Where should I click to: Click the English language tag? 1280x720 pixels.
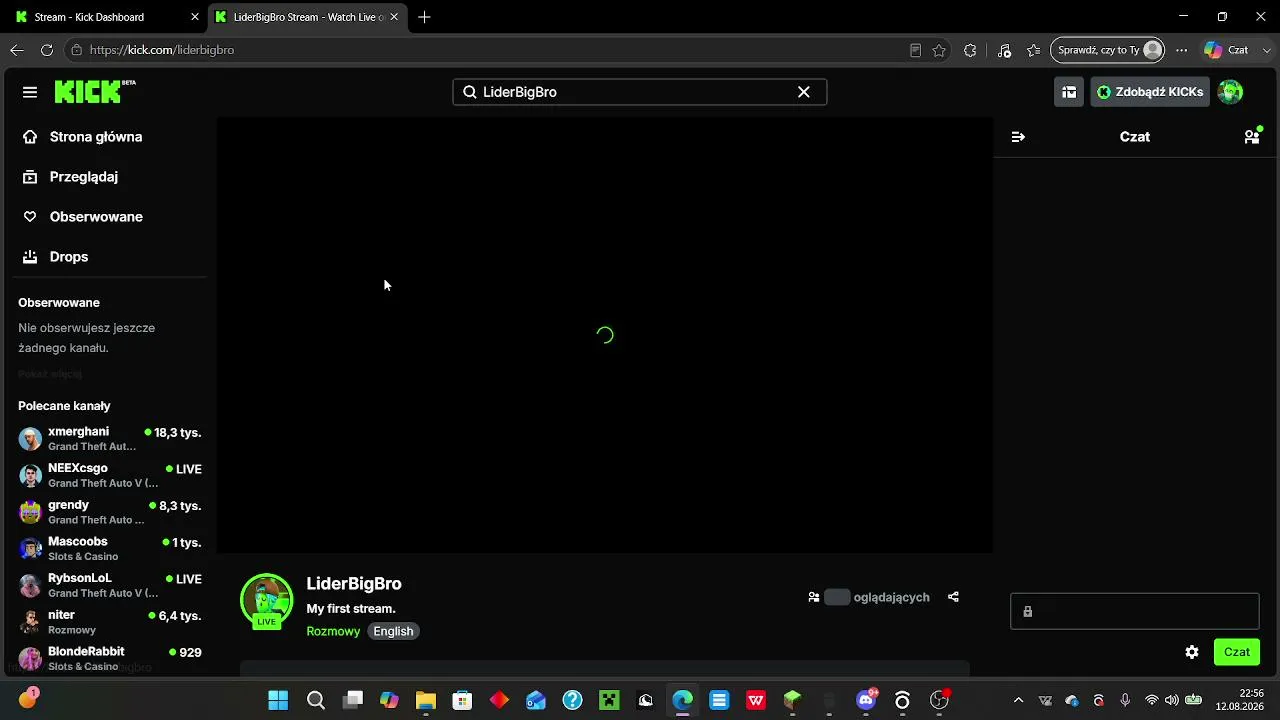tap(393, 631)
